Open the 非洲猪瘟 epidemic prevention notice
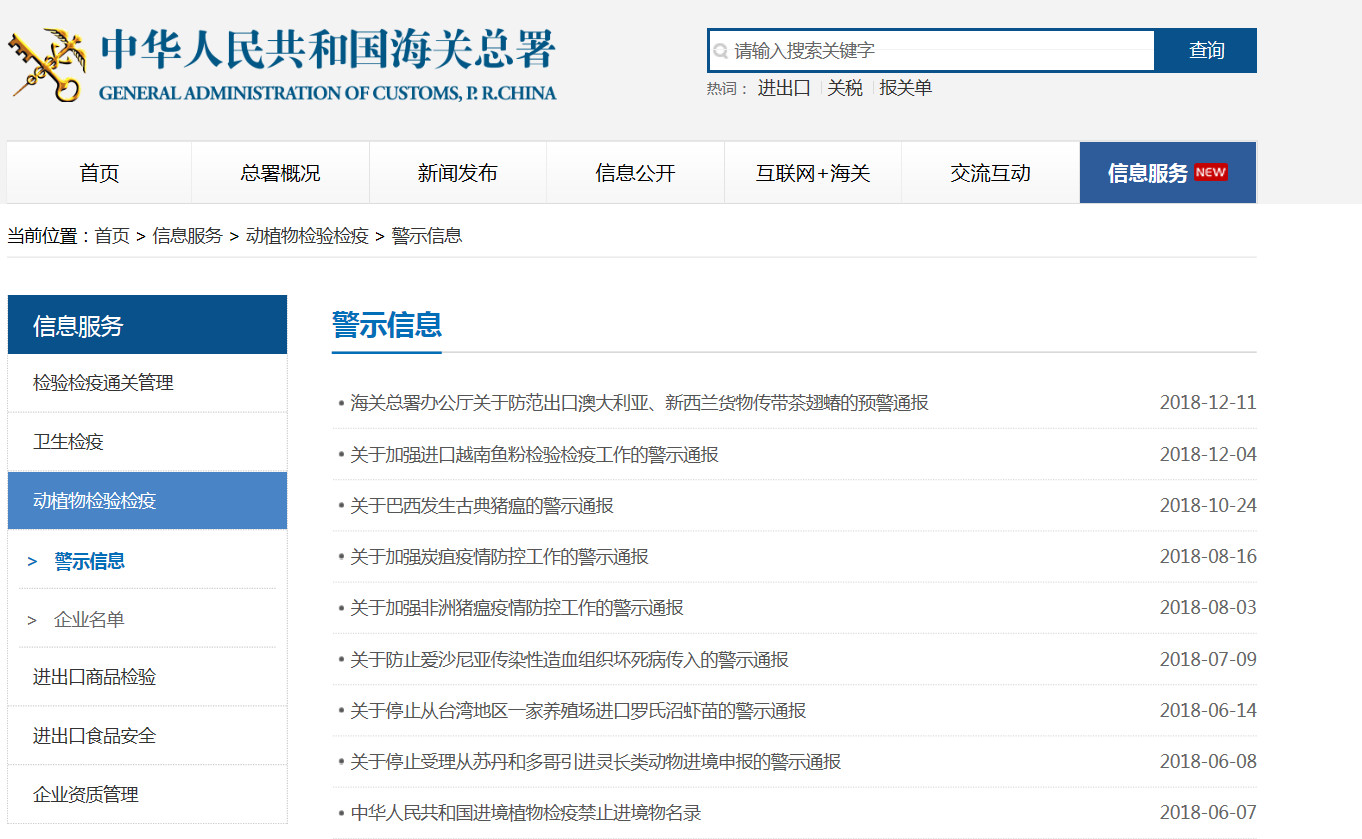 (516, 608)
